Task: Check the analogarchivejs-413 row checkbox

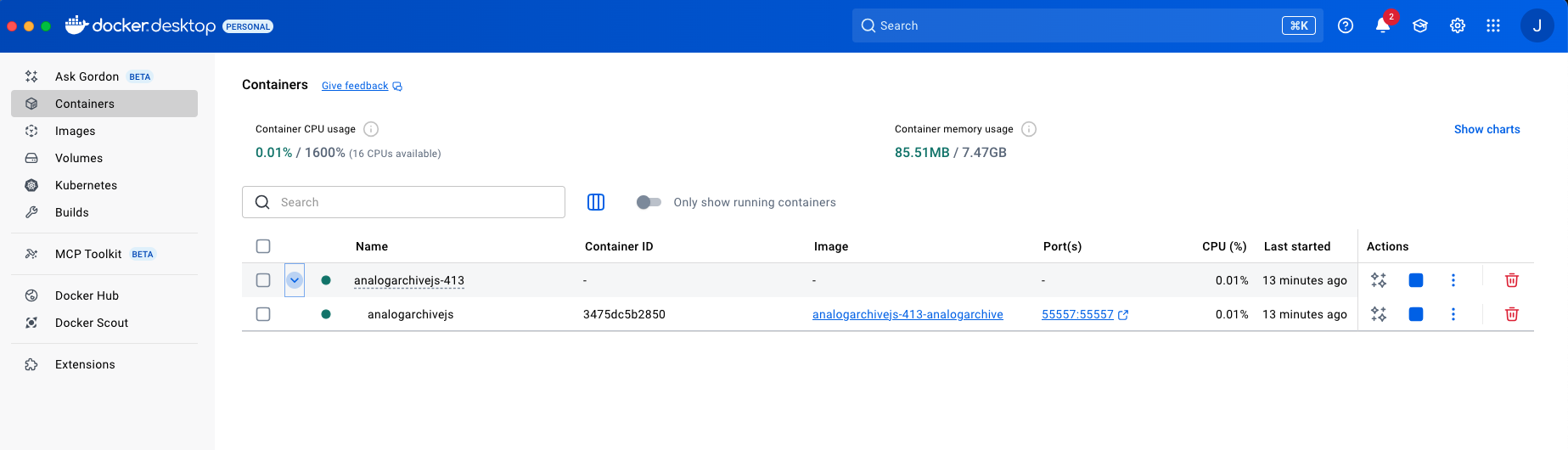Action: [x=263, y=280]
